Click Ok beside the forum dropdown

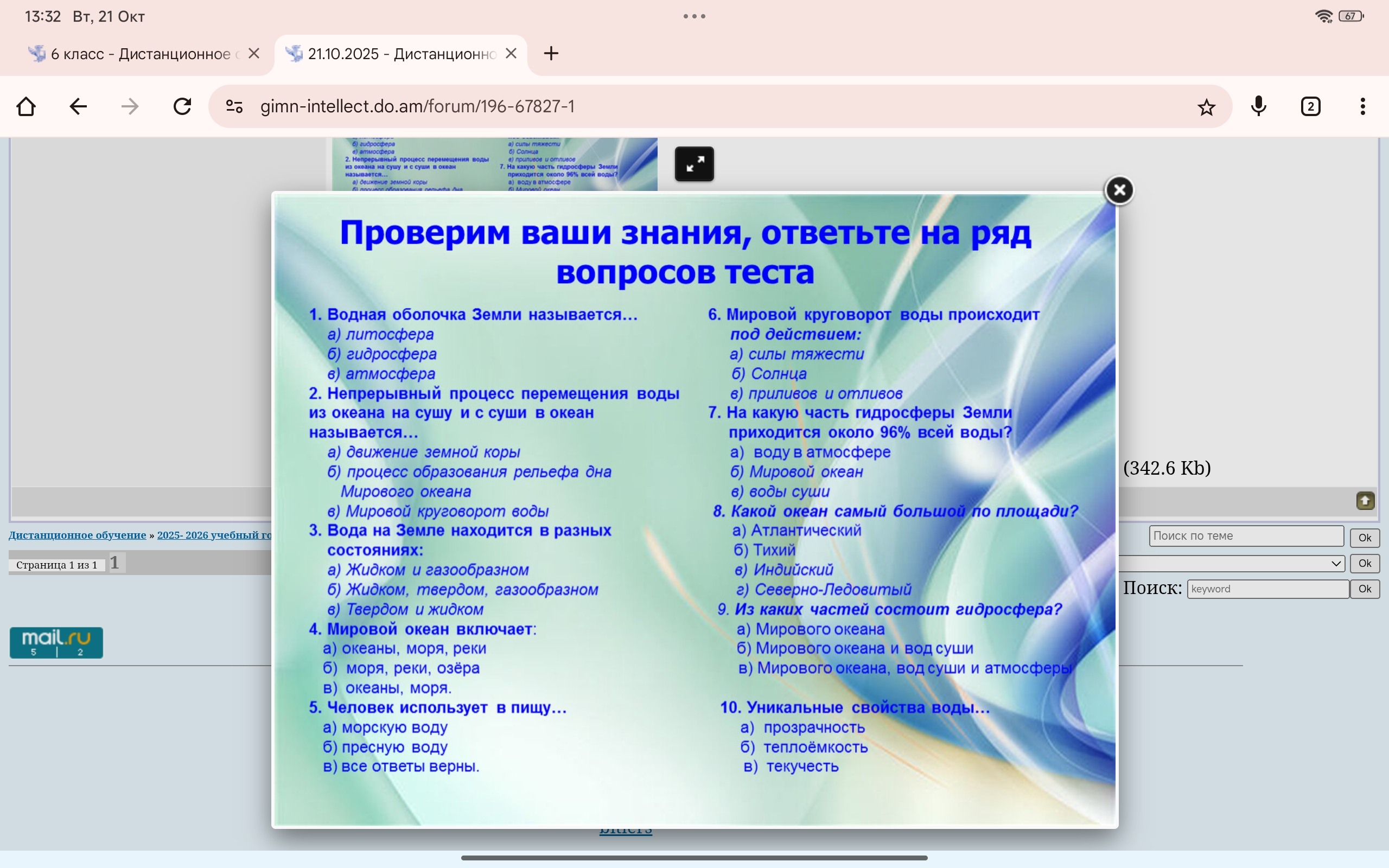pyautogui.click(x=1365, y=563)
